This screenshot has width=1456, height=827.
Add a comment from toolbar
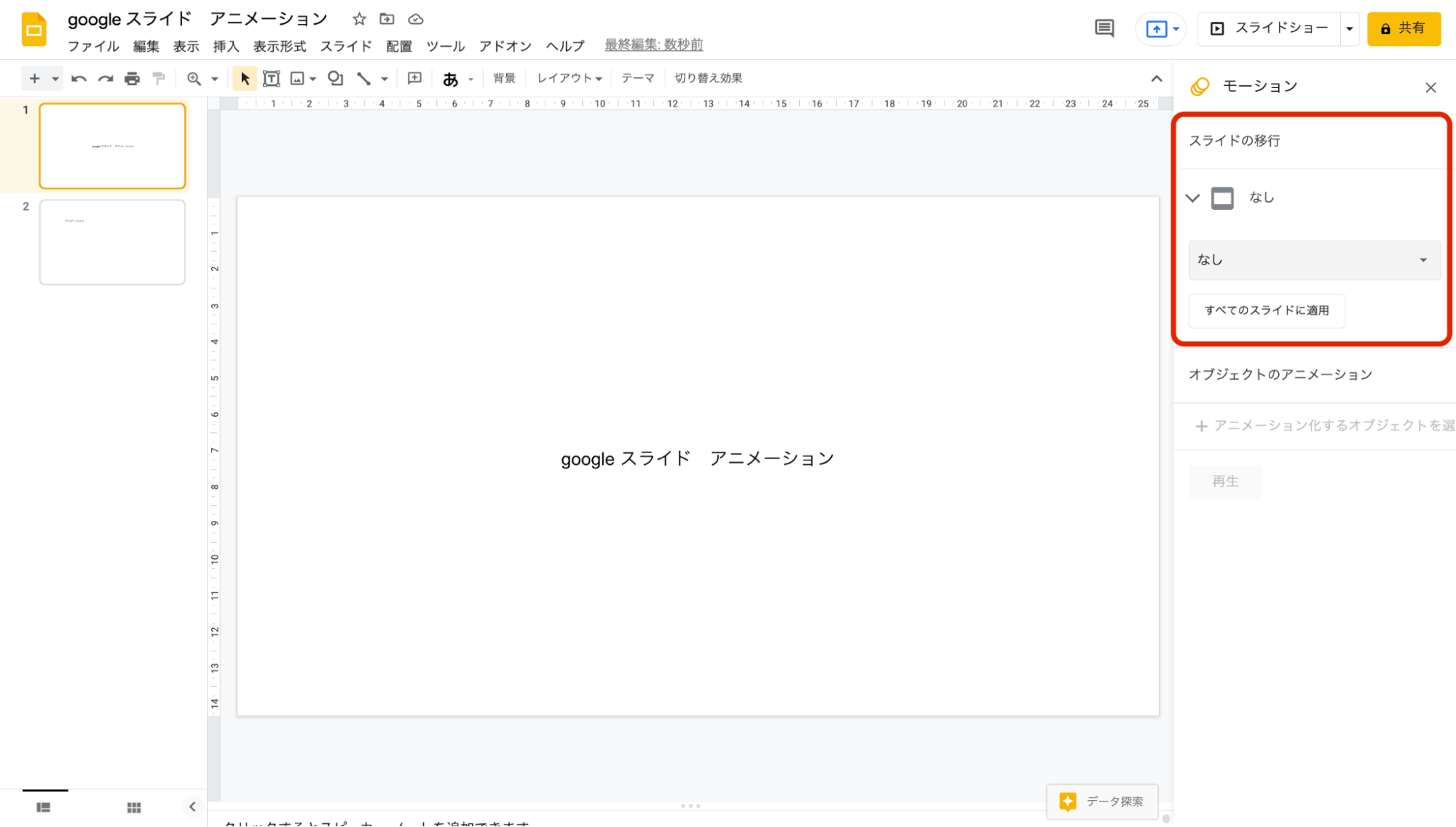[x=414, y=78]
